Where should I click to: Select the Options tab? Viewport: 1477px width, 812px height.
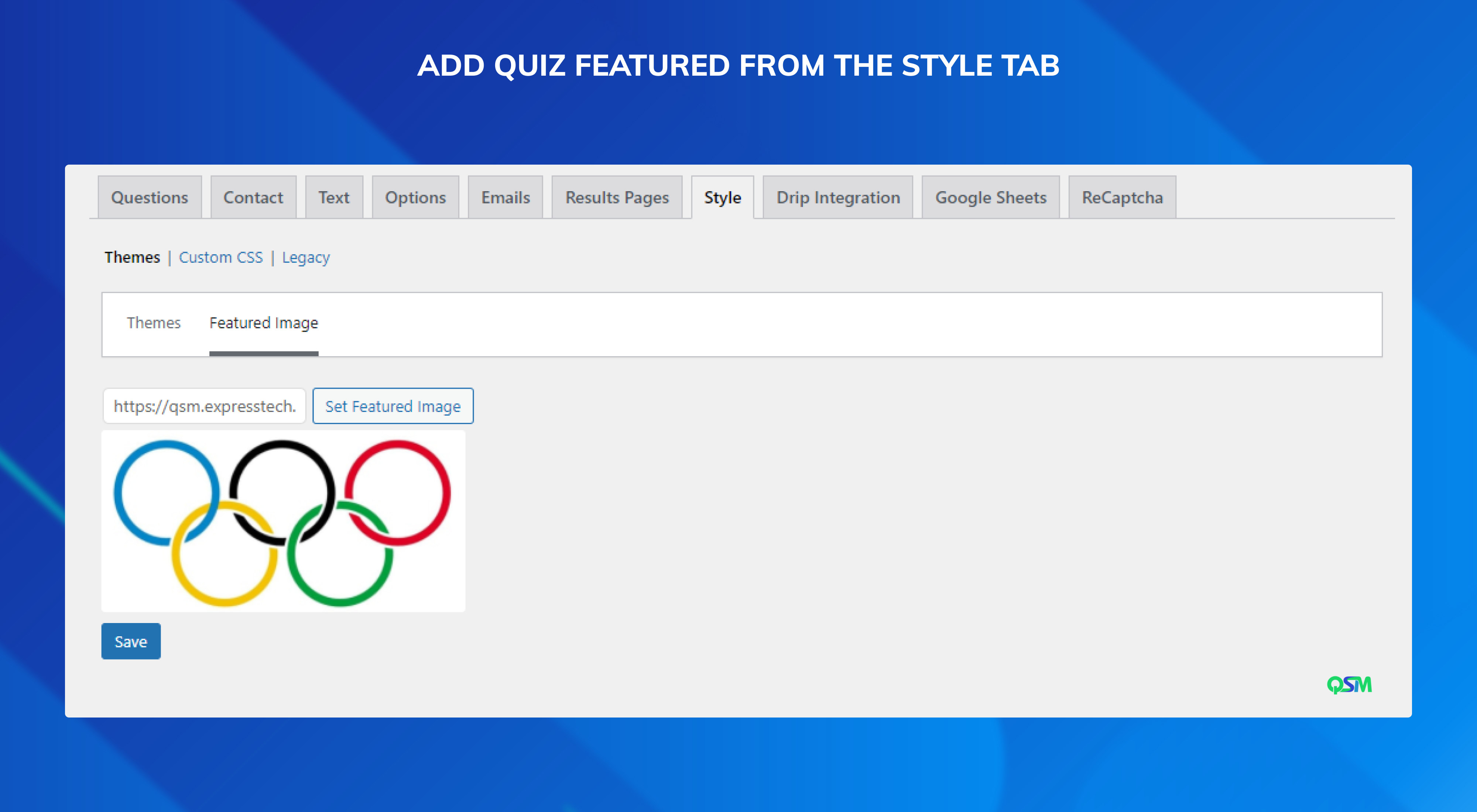click(x=415, y=197)
